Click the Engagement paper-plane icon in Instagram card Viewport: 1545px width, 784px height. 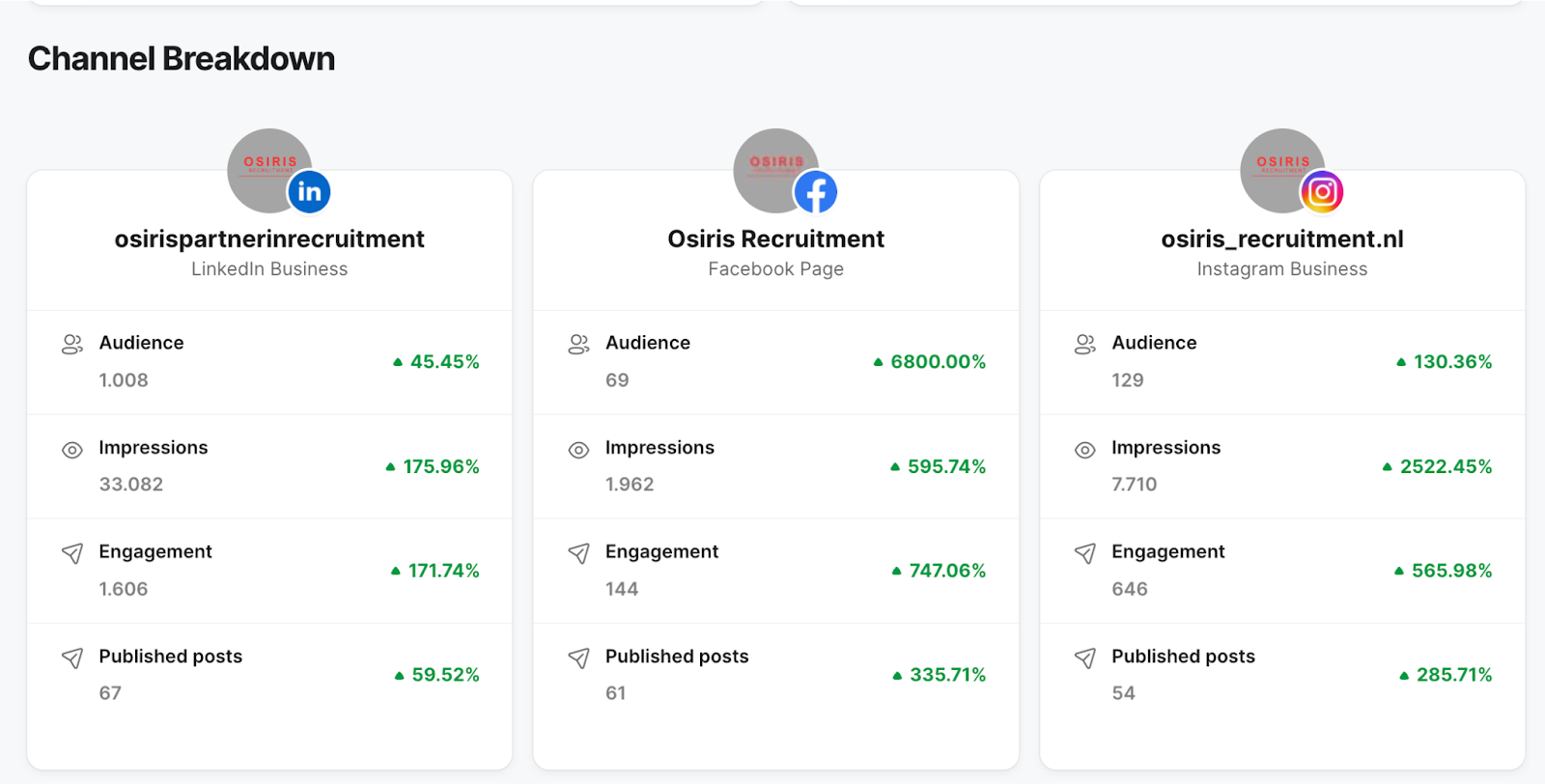tap(1085, 553)
